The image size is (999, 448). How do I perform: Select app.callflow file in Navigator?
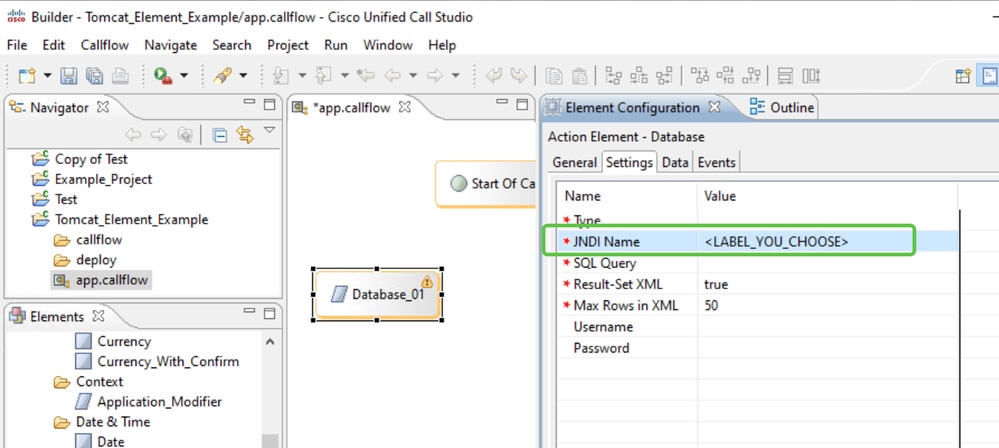click(x=111, y=280)
